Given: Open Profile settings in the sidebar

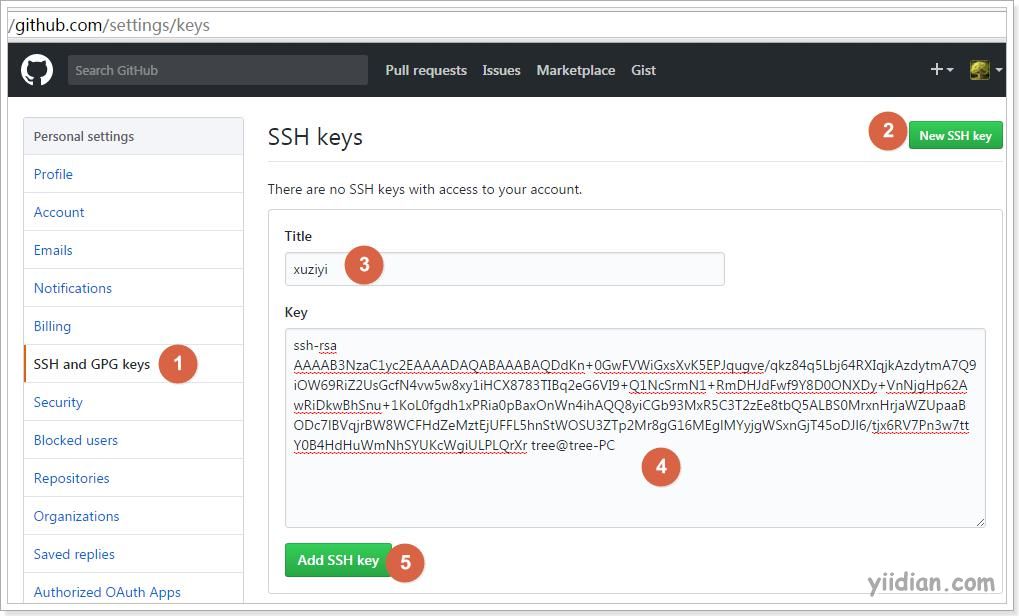Looking at the screenshot, I should click(x=133, y=174).
